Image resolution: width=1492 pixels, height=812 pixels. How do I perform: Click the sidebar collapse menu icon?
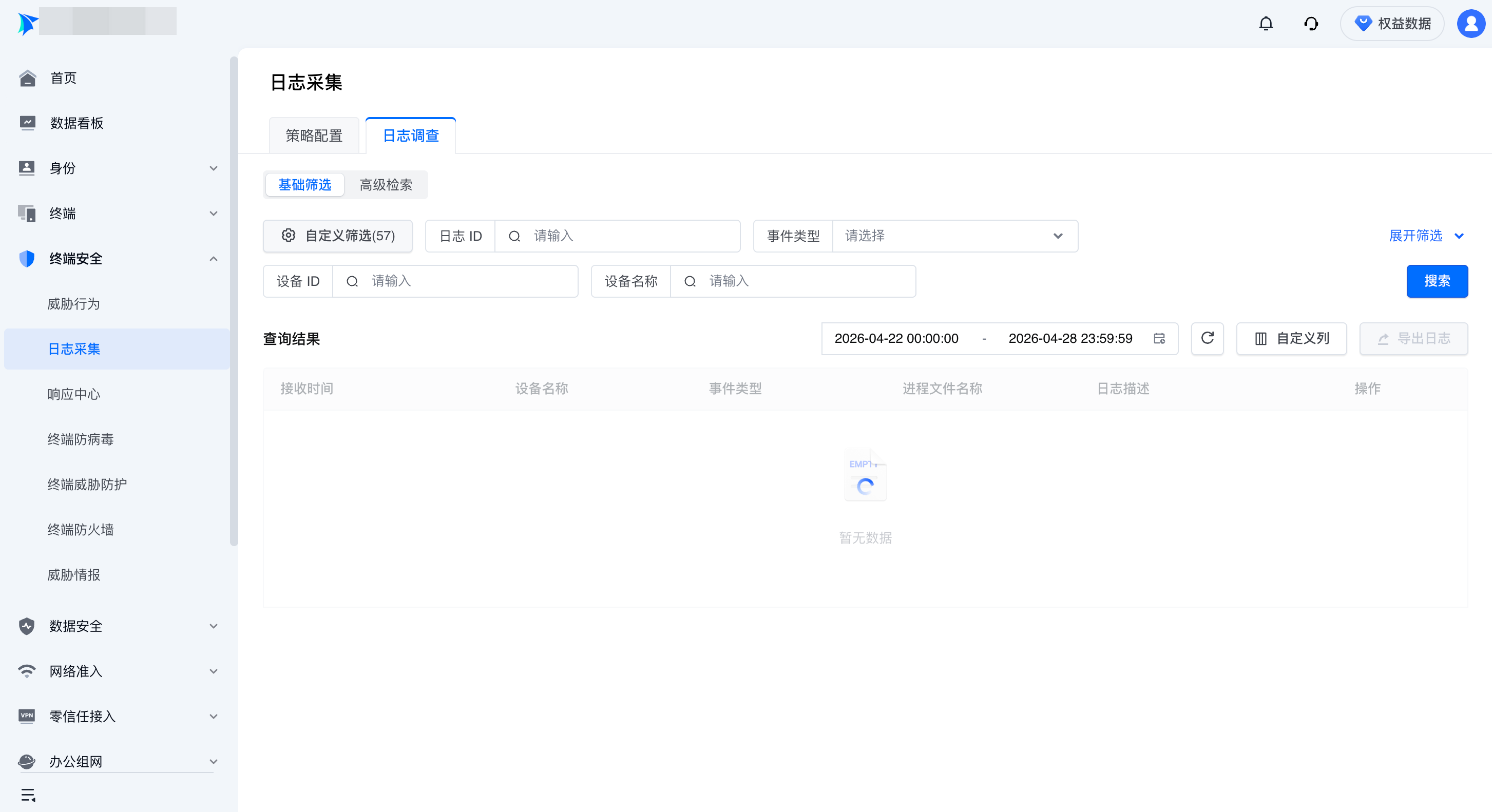[x=28, y=795]
